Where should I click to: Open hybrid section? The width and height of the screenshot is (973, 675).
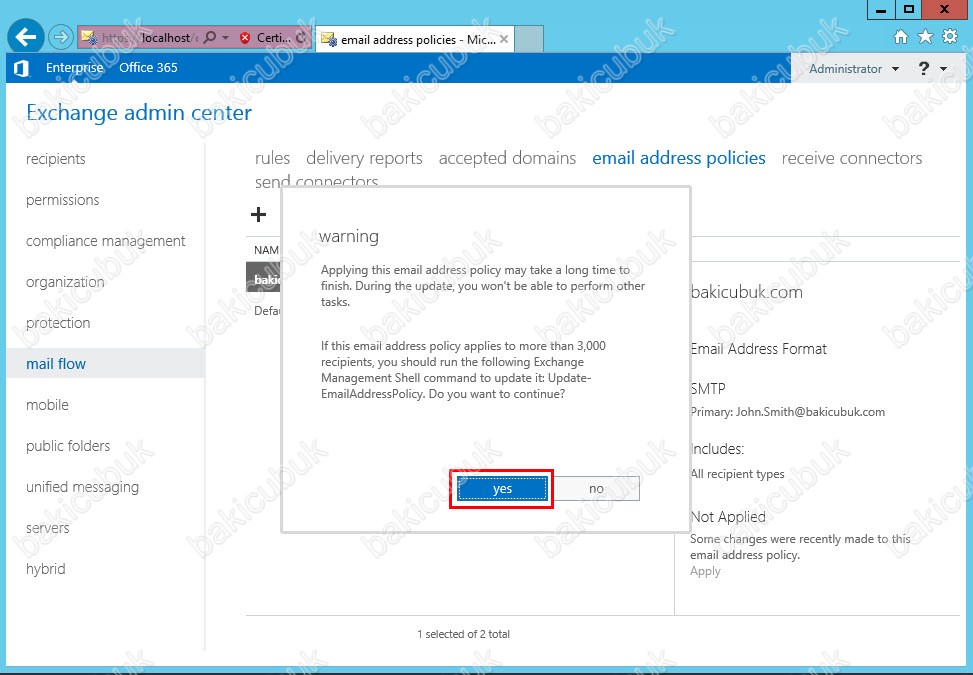(x=46, y=569)
